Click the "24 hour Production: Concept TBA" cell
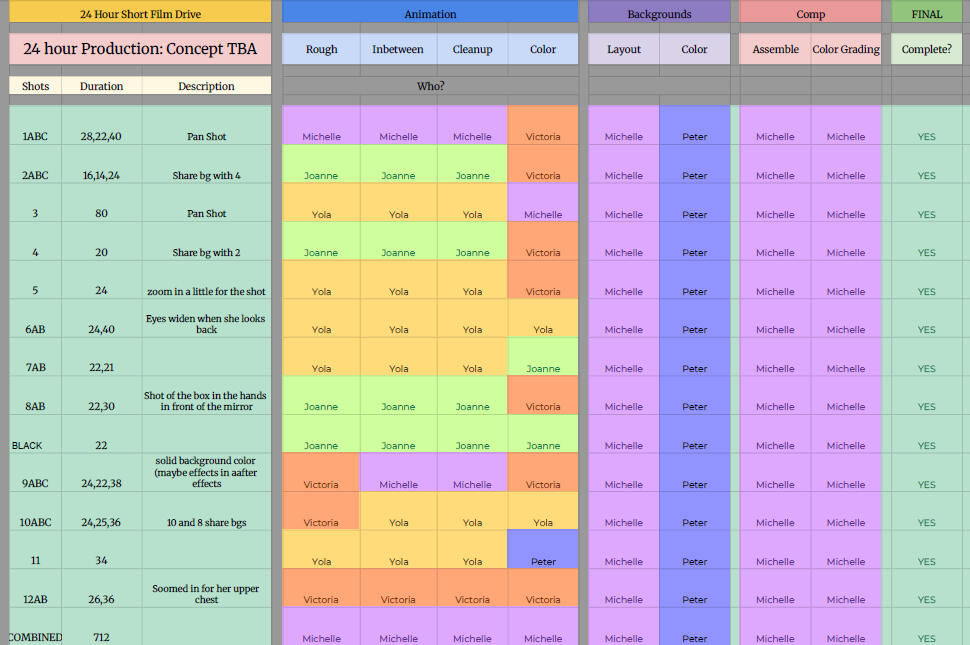This screenshot has width=970, height=645. [140, 49]
